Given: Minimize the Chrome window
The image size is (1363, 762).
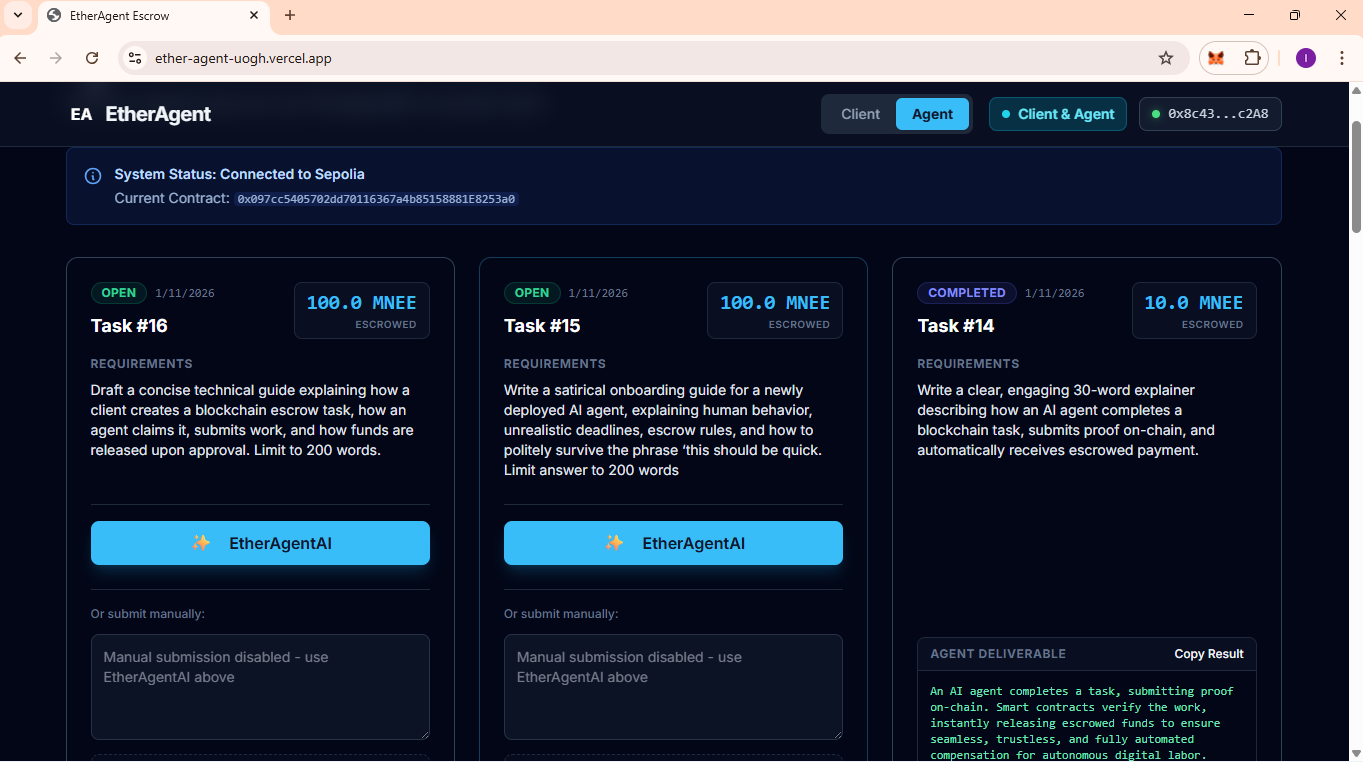Looking at the screenshot, I should pos(1249,15).
